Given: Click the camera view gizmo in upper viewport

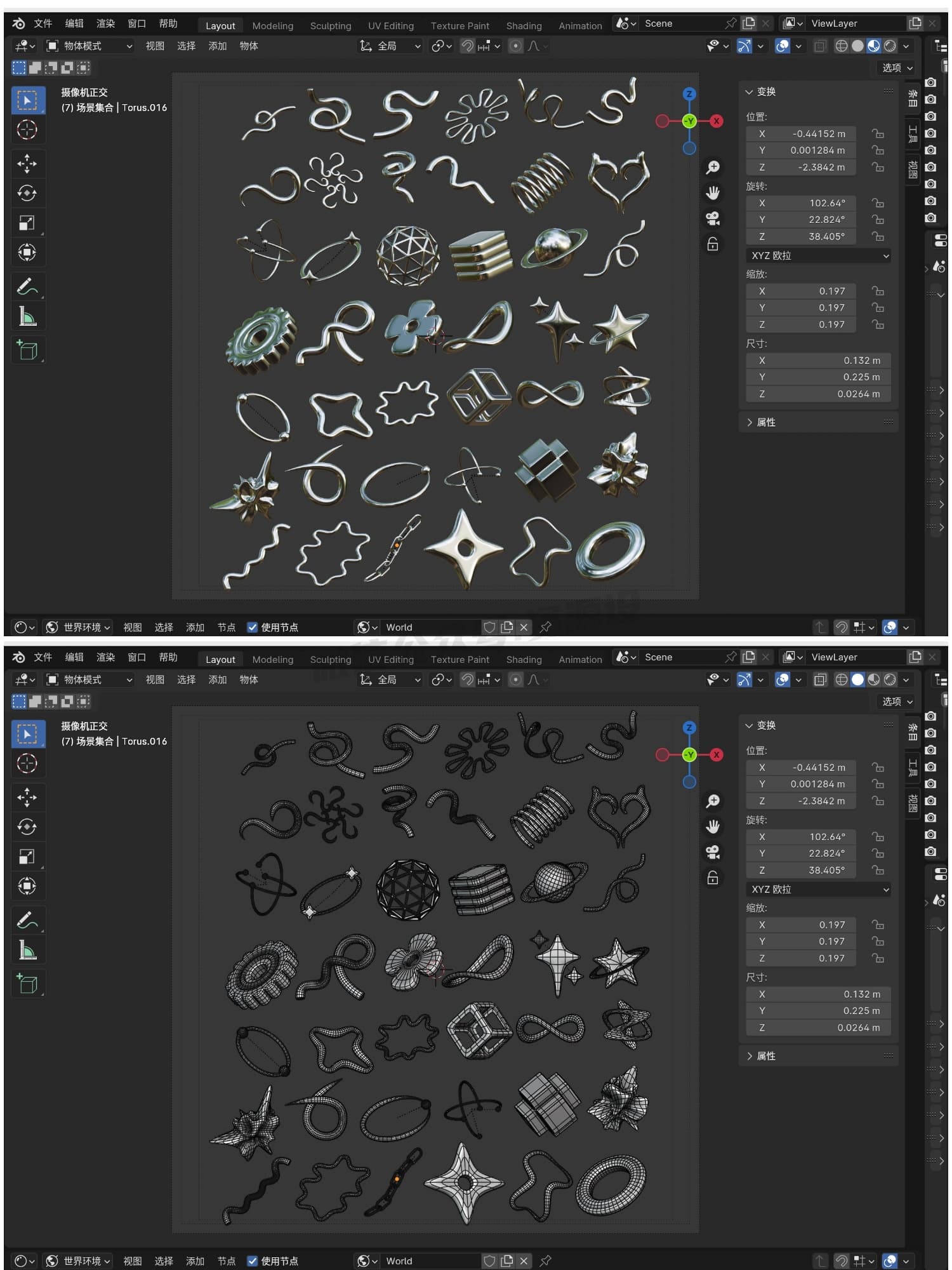Looking at the screenshot, I should pos(713,219).
